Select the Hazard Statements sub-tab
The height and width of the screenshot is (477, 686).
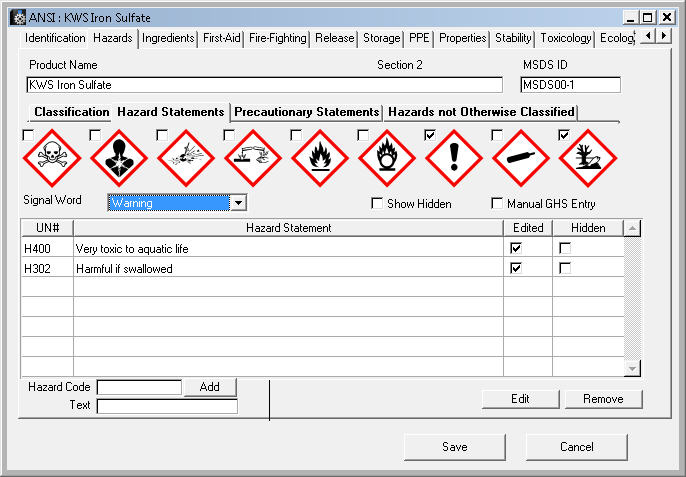point(171,112)
